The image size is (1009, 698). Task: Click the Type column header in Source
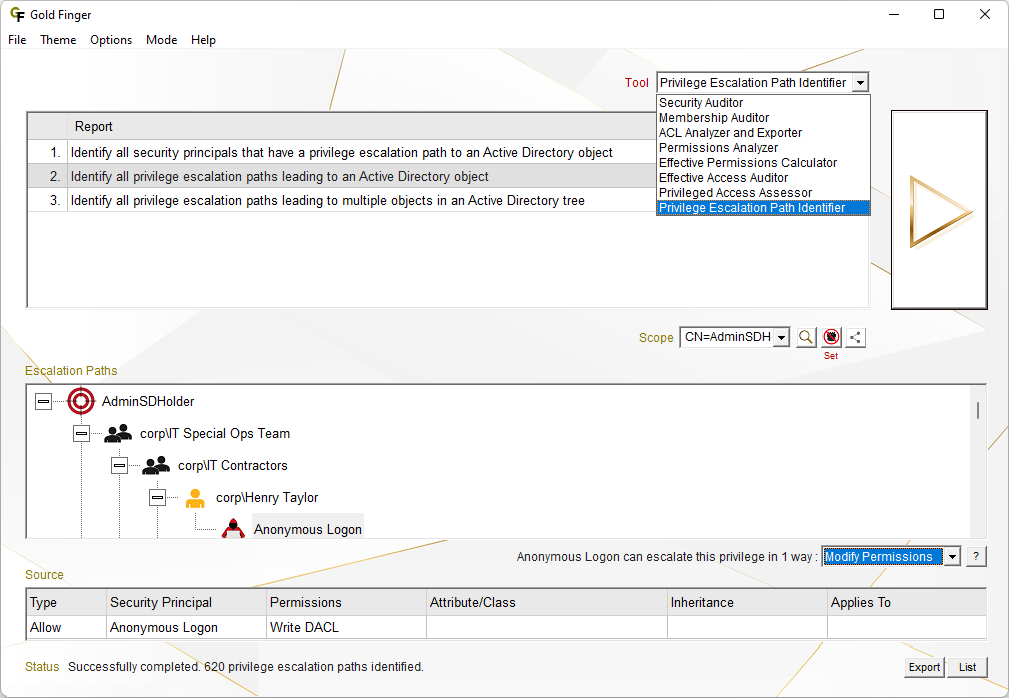(x=66, y=603)
